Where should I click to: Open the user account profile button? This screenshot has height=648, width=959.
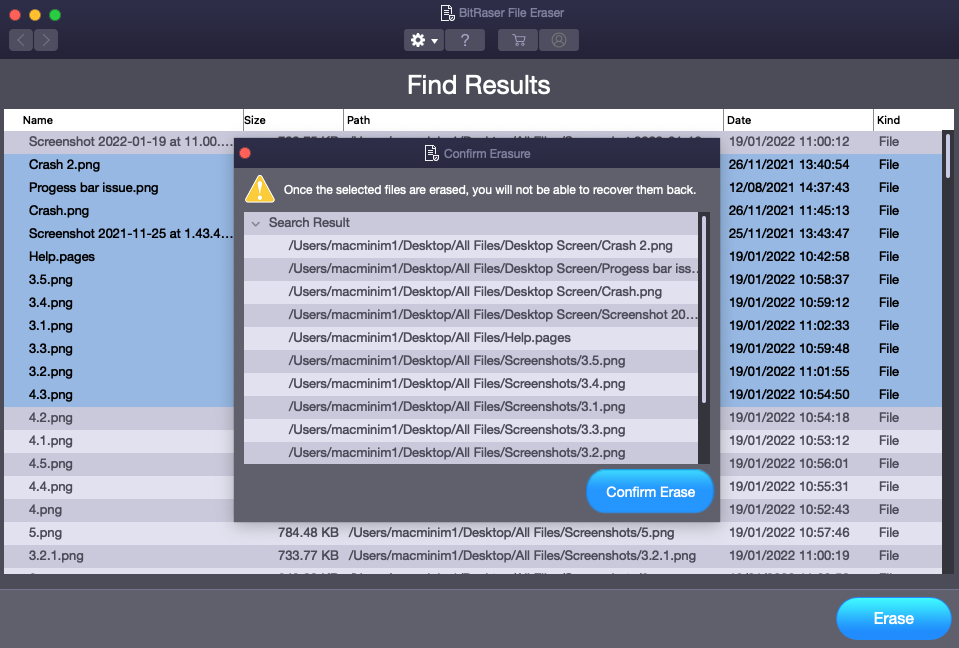pyautogui.click(x=558, y=40)
